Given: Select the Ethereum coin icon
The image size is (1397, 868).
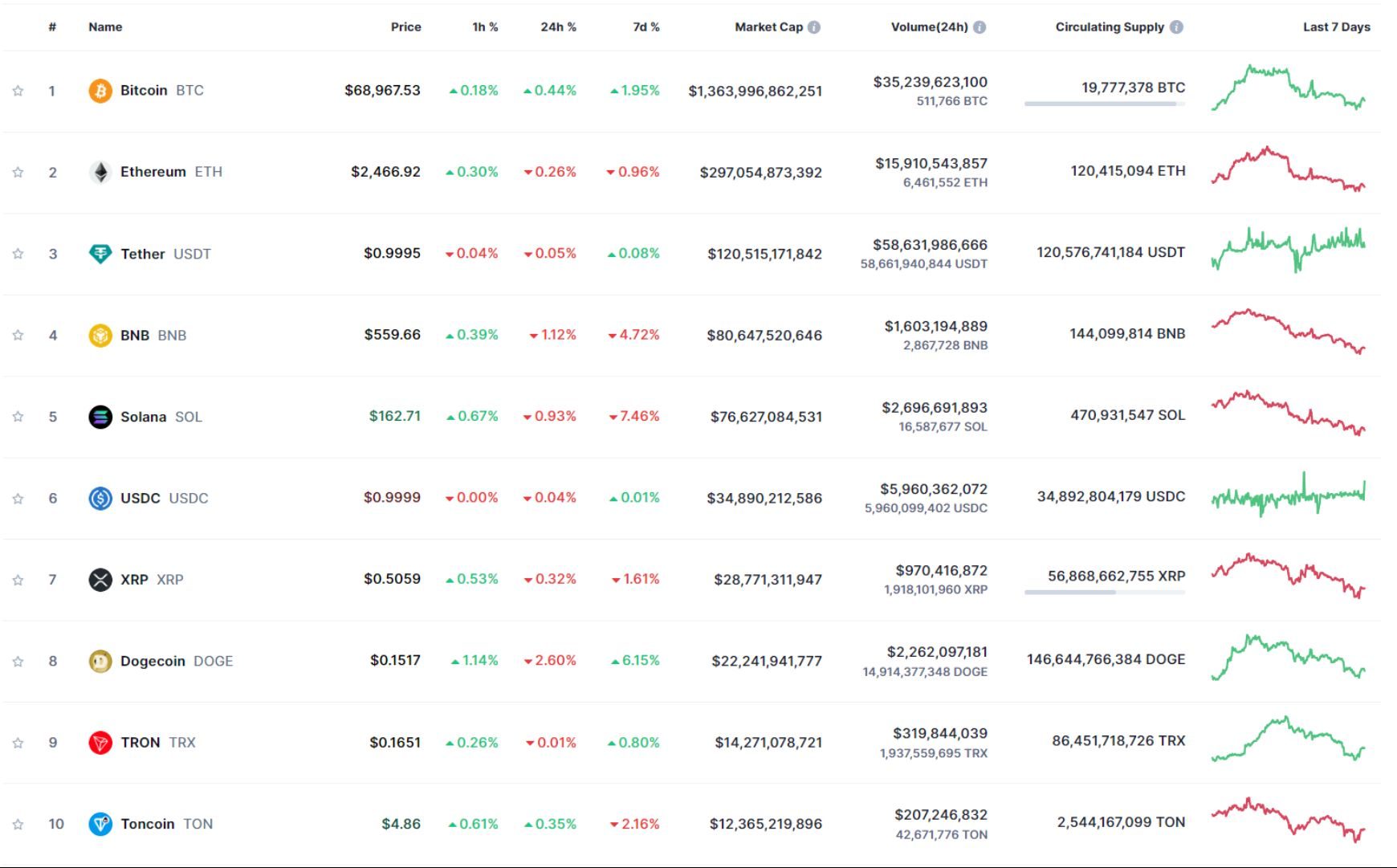Looking at the screenshot, I should 99,171.
